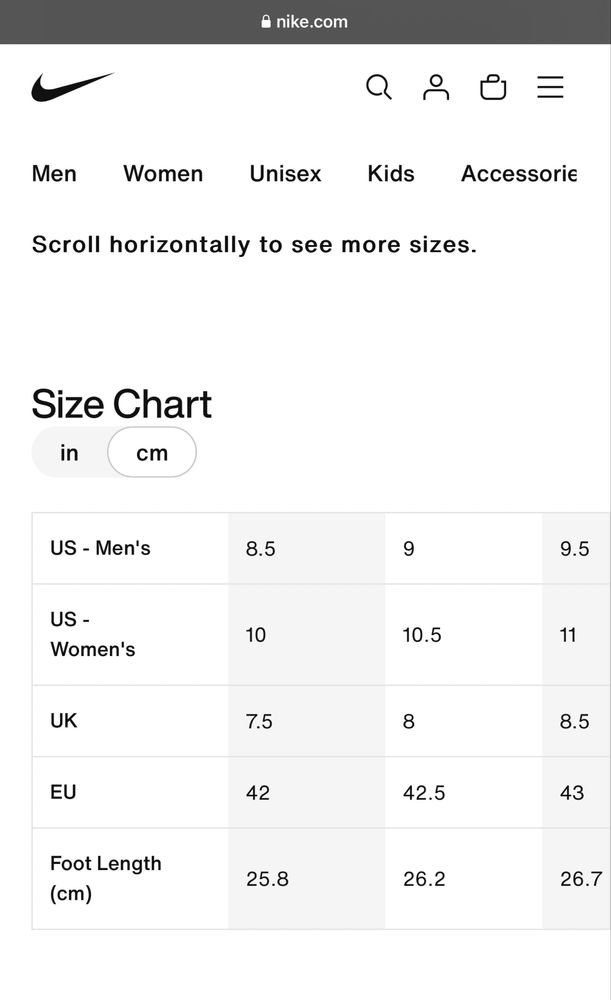The image size is (611, 1000).
Task: Select the EU 42.5 size cell
Action: point(464,793)
